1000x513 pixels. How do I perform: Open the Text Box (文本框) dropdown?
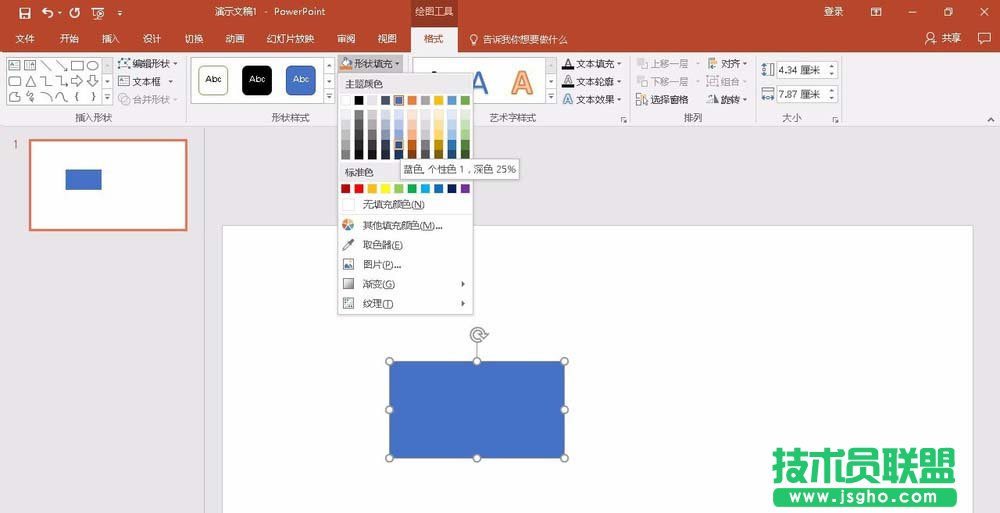(x=145, y=82)
